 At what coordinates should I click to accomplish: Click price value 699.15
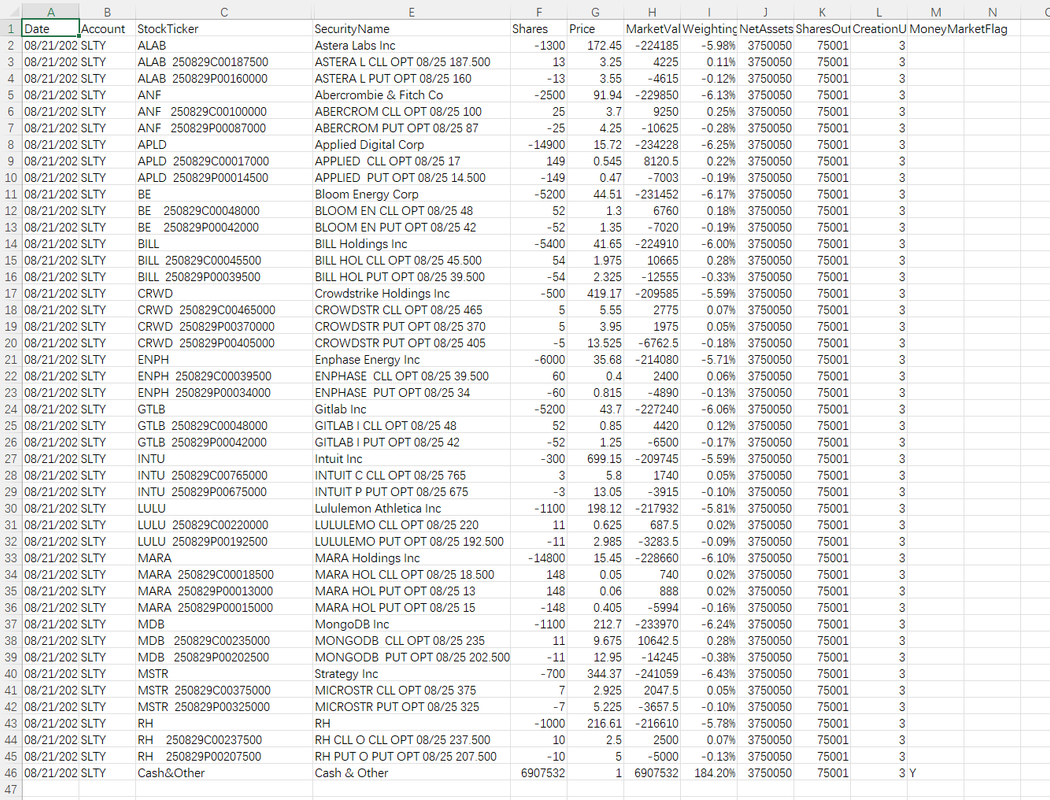pos(595,459)
